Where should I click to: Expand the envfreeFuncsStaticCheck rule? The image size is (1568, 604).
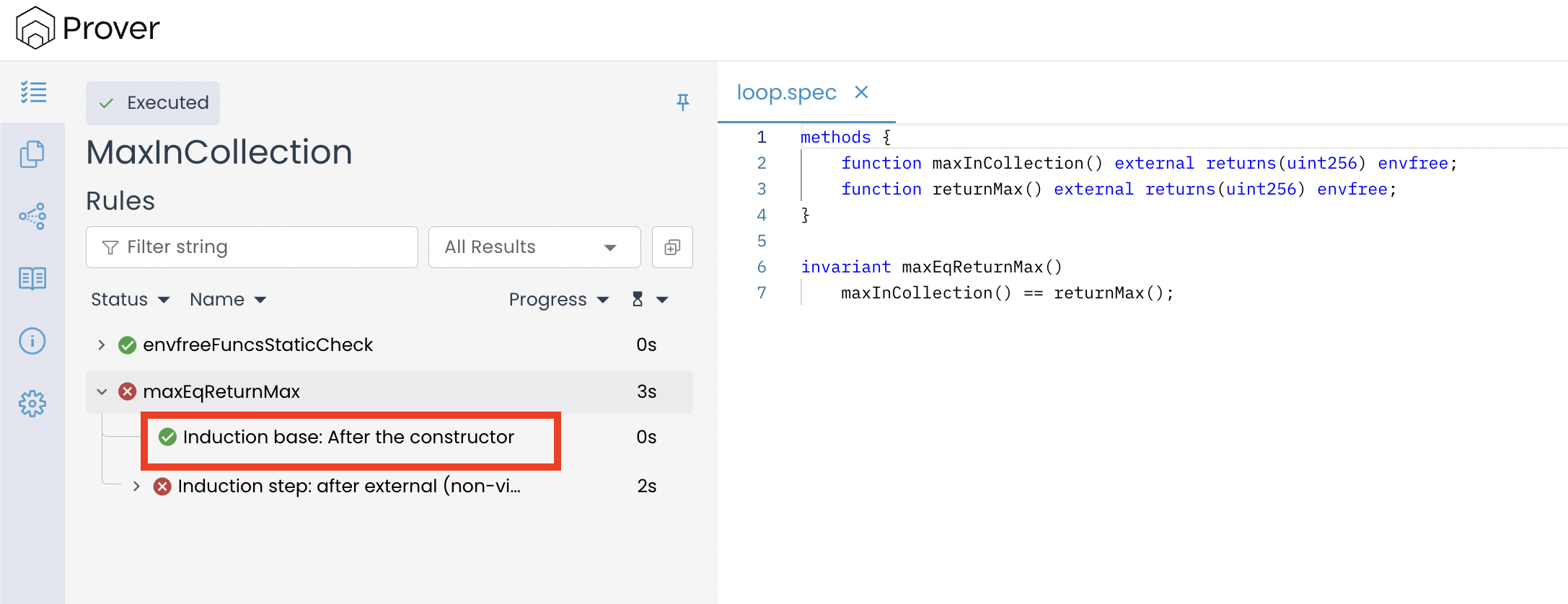(x=102, y=345)
